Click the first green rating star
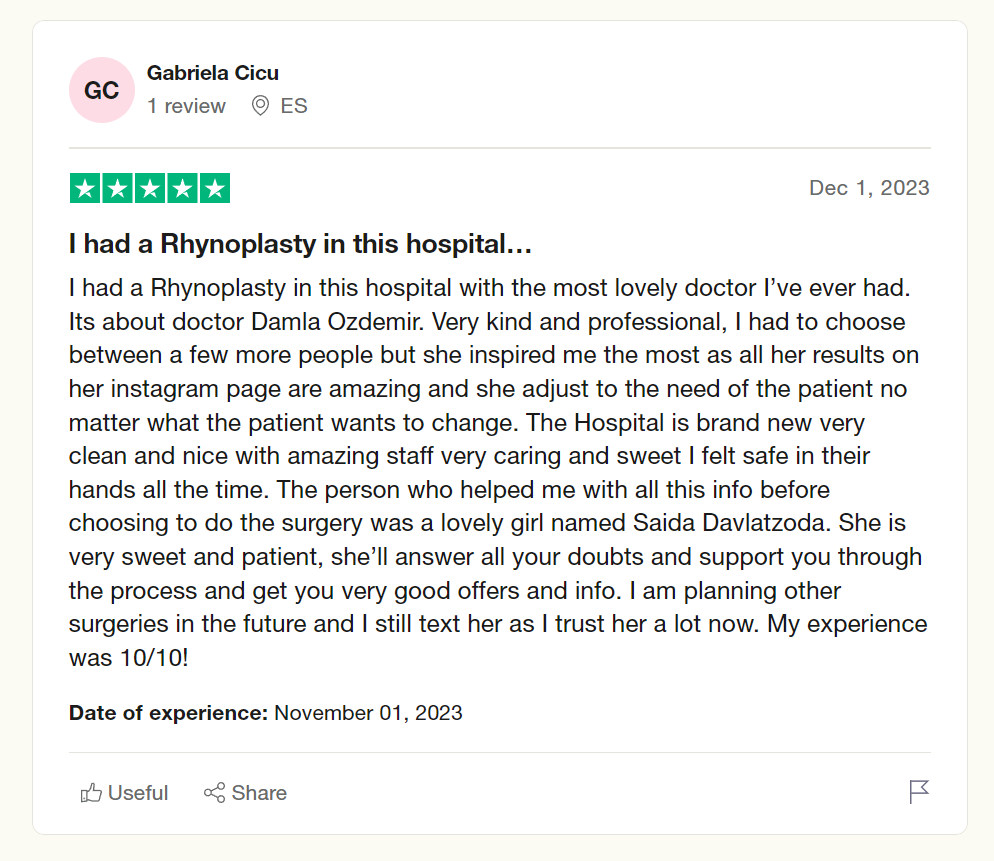The width and height of the screenshot is (994, 861). coord(85,188)
